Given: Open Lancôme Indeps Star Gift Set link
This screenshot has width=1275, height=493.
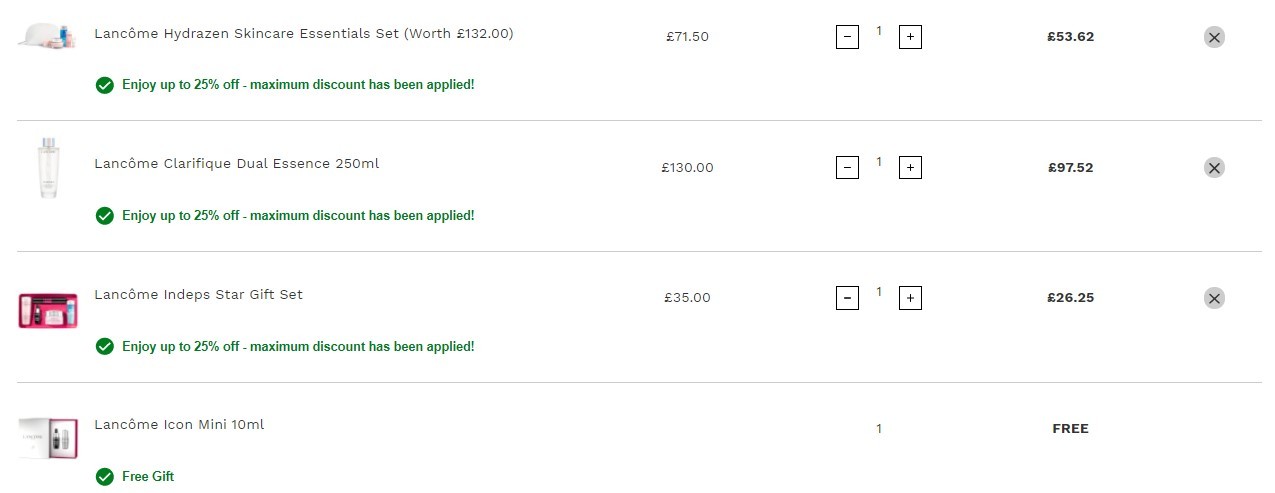Looking at the screenshot, I should (198, 294).
